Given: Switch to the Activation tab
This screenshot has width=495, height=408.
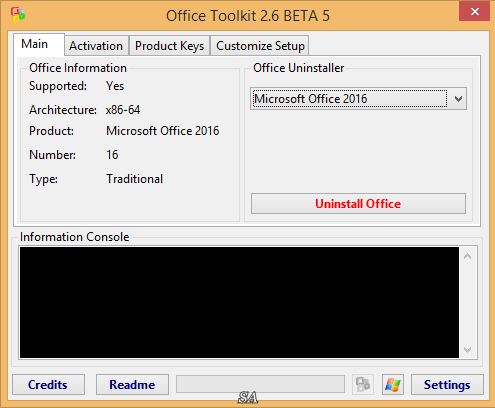Looking at the screenshot, I should [x=96, y=46].
